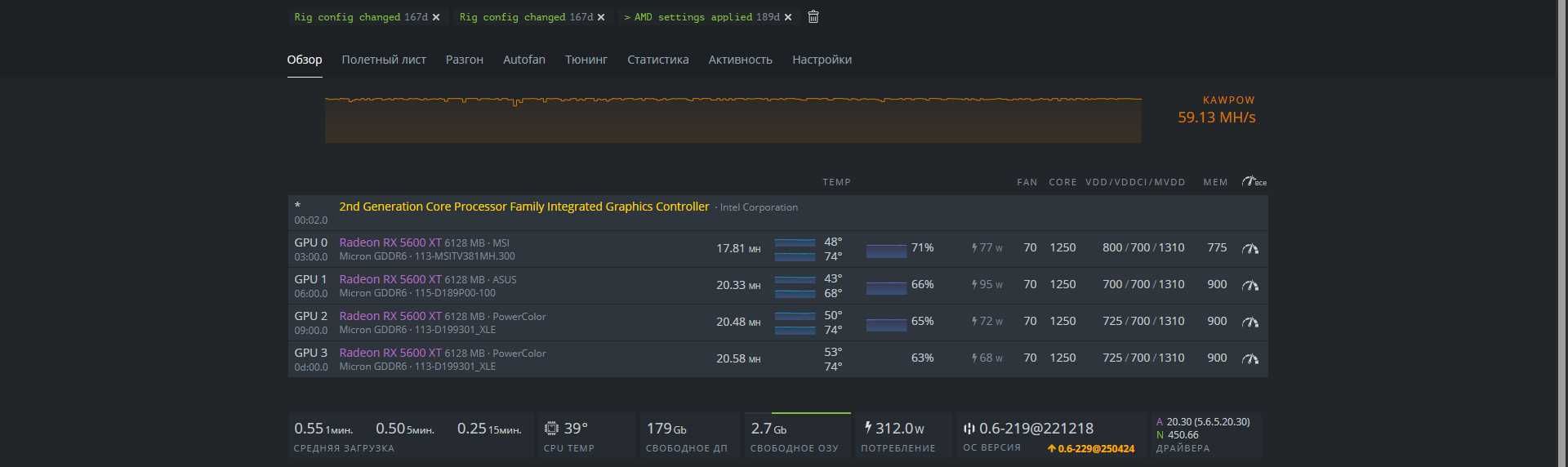
Task: Click the 179 Gb free disk space value
Action: click(666, 428)
